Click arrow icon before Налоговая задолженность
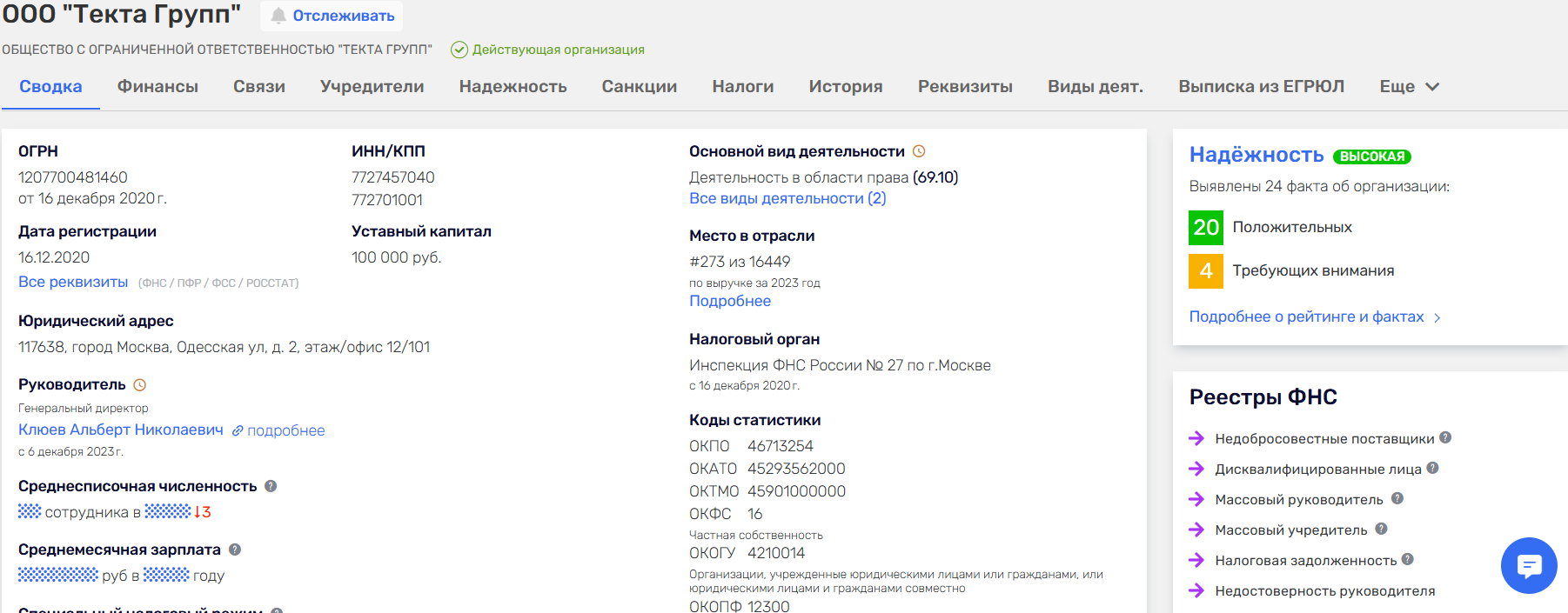 [x=1196, y=560]
